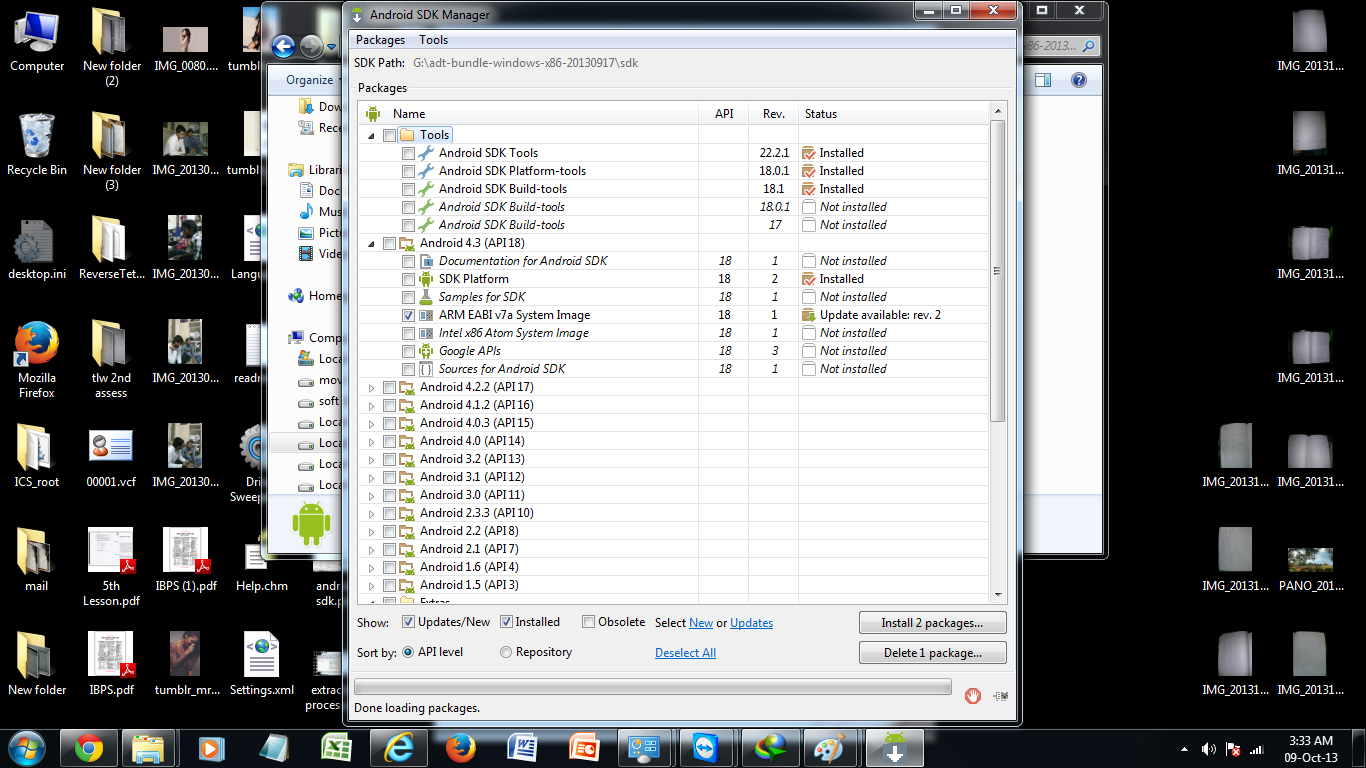Open the Packages menu
The image size is (1366, 768).
pyautogui.click(x=381, y=40)
